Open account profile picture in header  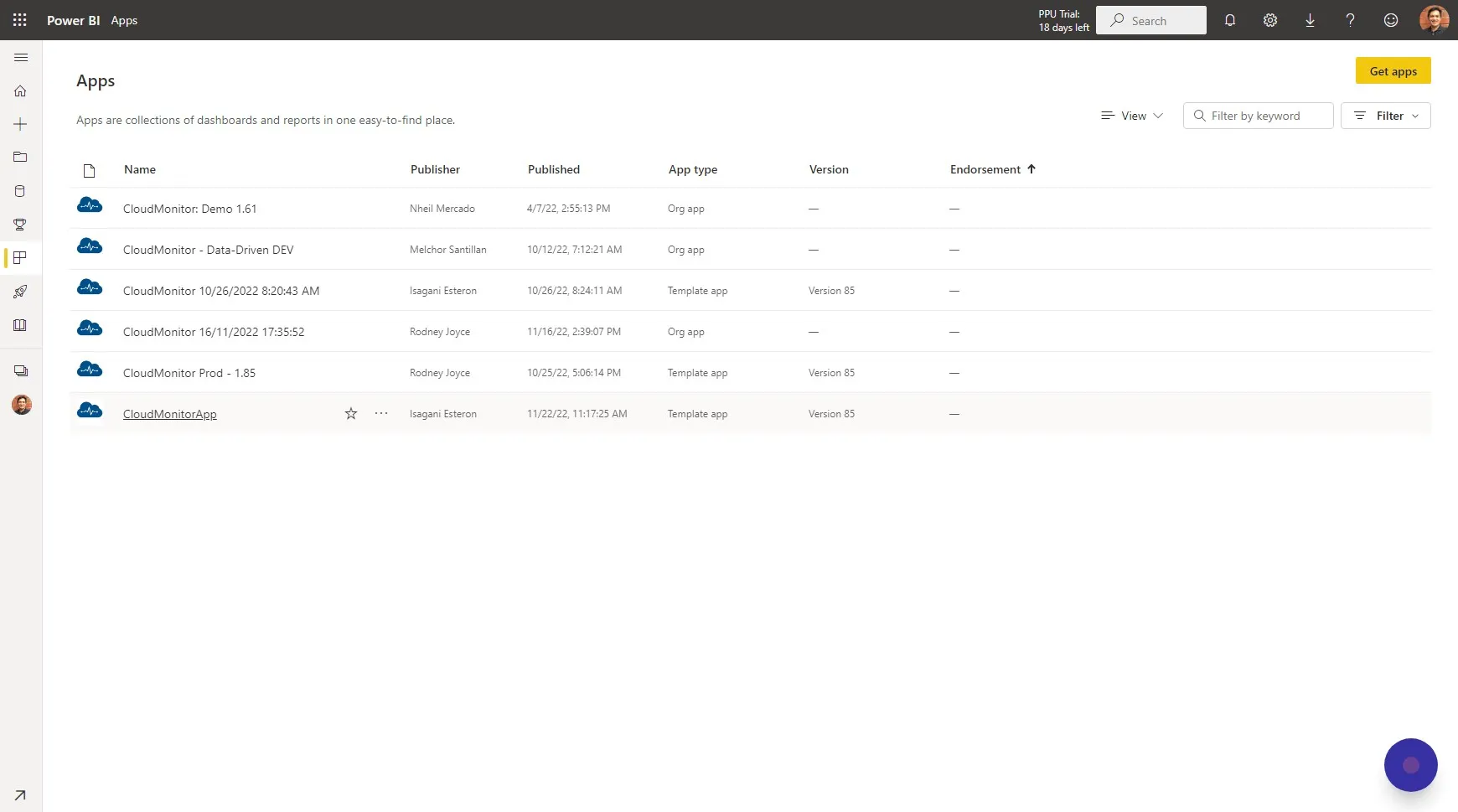tap(1435, 20)
